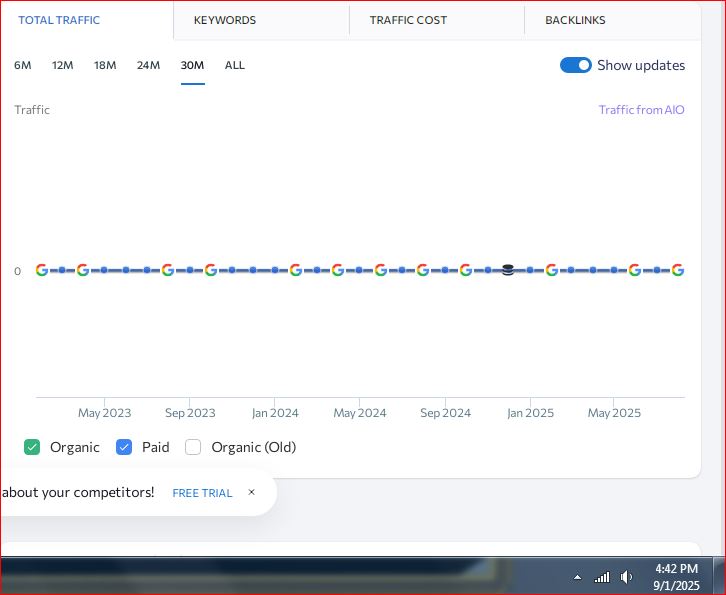Viewport: 726px width, 595px height.
Task: Uncheck the Organic checkbox
Action: pyautogui.click(x=32, y=447)
